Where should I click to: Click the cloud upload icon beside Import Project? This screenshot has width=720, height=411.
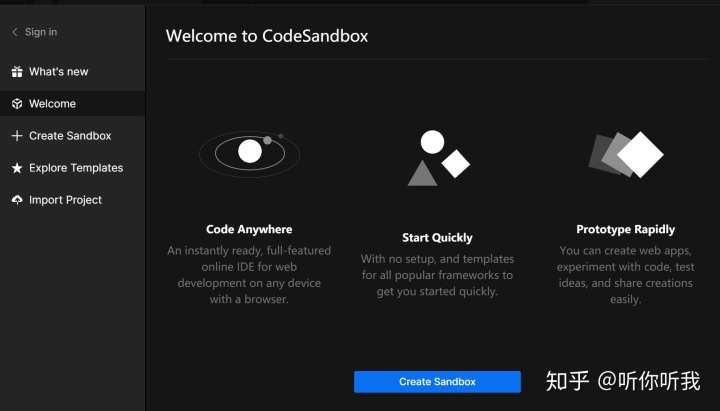(x=17, y=200)
